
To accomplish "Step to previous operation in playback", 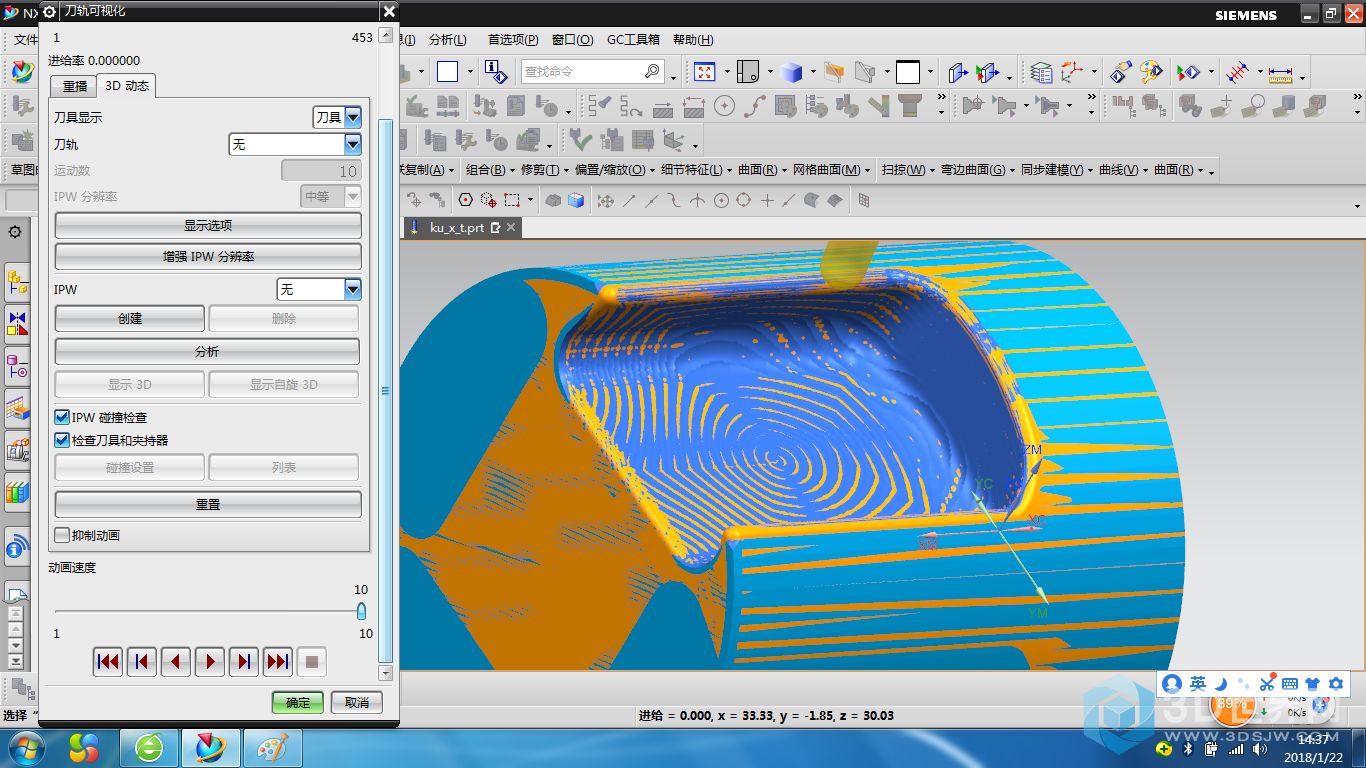I will 142,661.
